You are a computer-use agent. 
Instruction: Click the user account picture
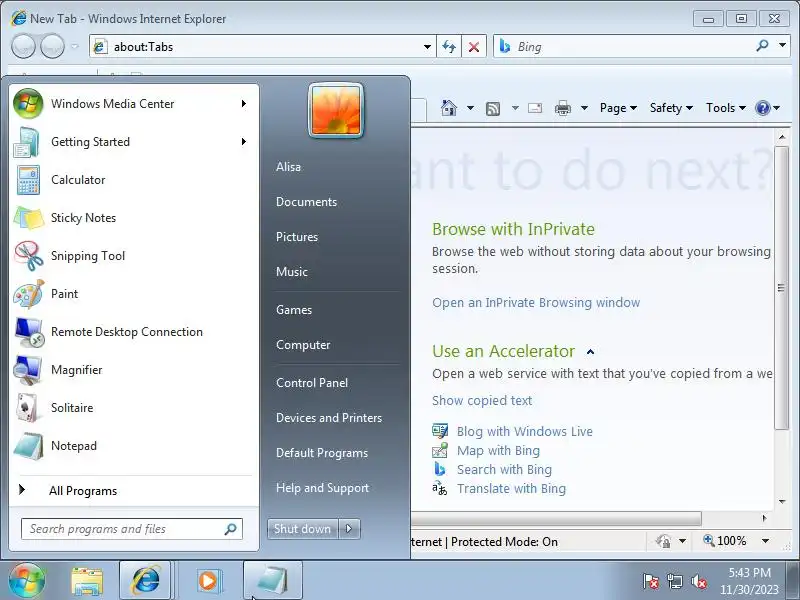coord(336,111)
